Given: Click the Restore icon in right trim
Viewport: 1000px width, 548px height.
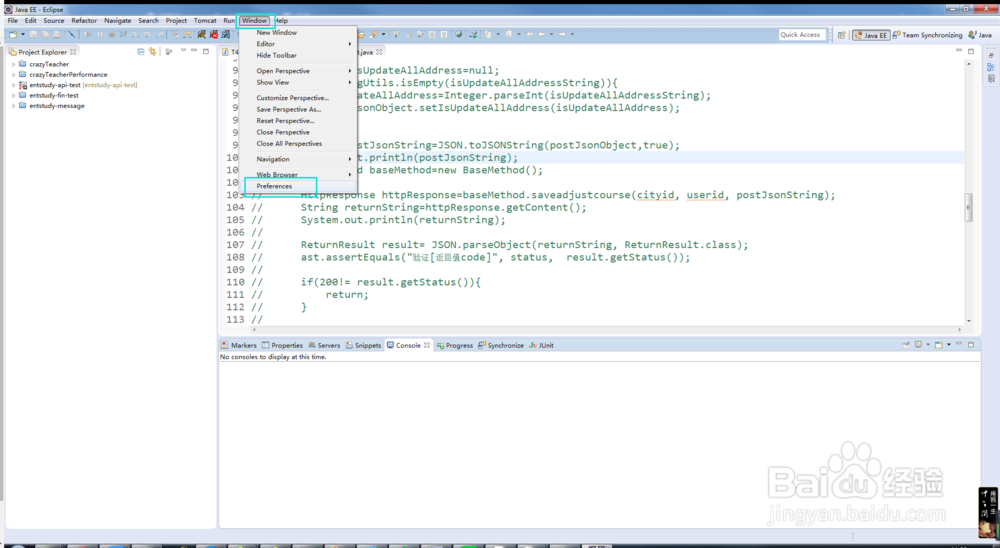Looking at the screenshot, I should coord(991,56).
